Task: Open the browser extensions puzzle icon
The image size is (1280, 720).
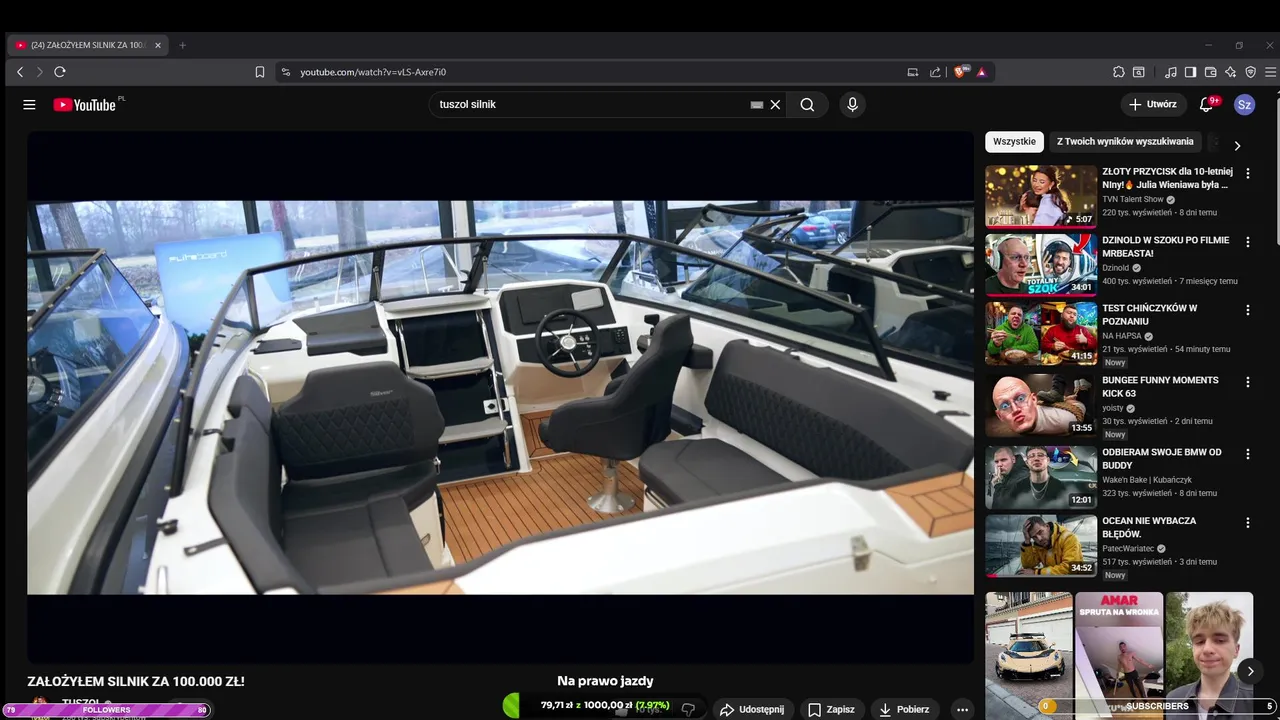Action: 1119,72
